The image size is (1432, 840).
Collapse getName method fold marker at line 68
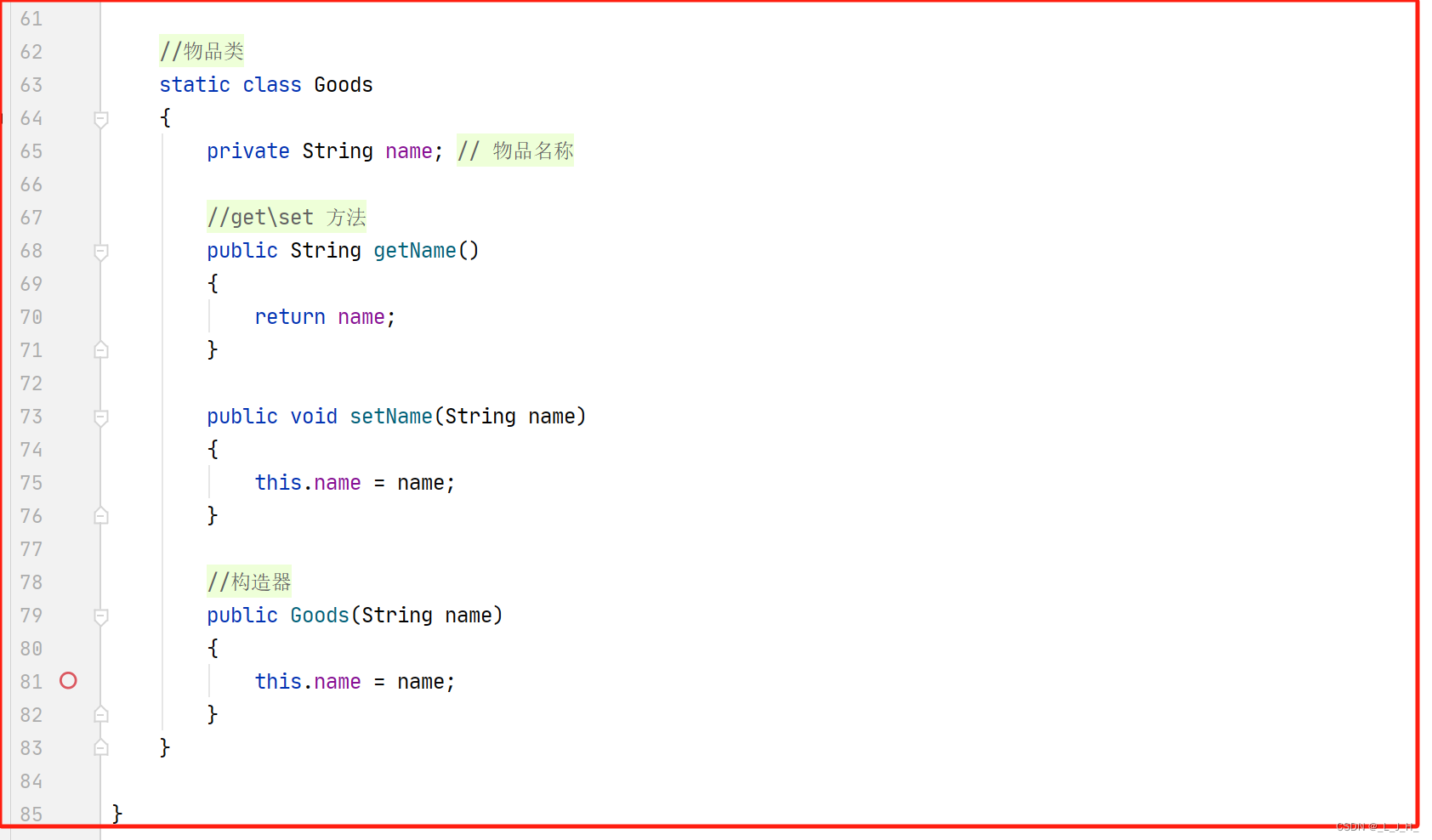101,252
